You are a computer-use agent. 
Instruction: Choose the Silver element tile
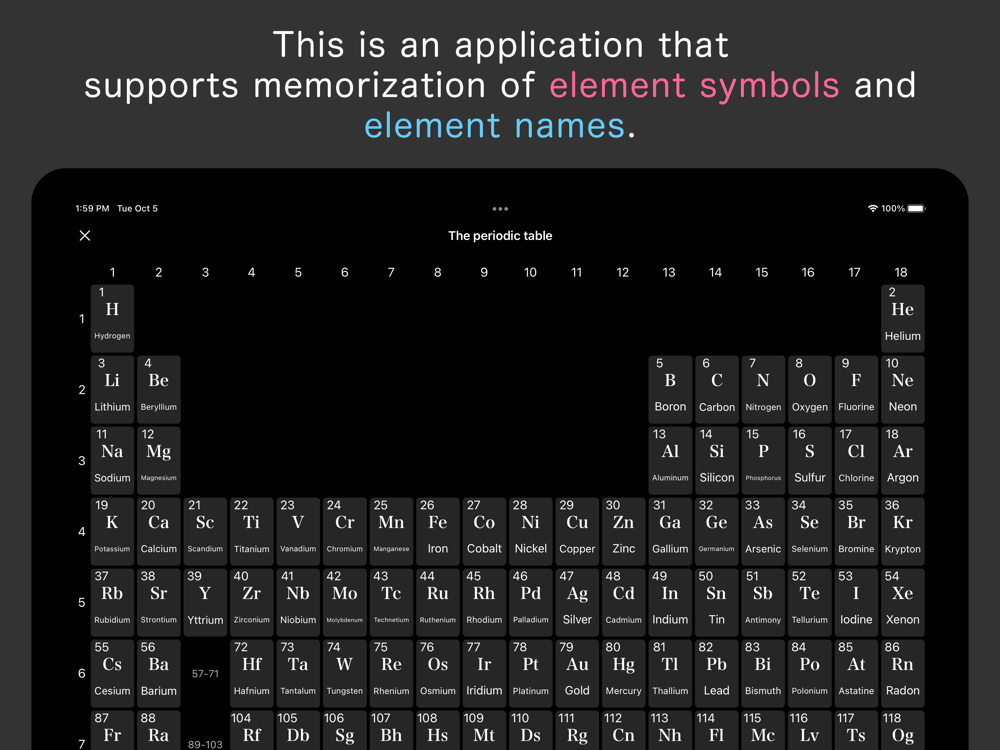tap(577, 603)
